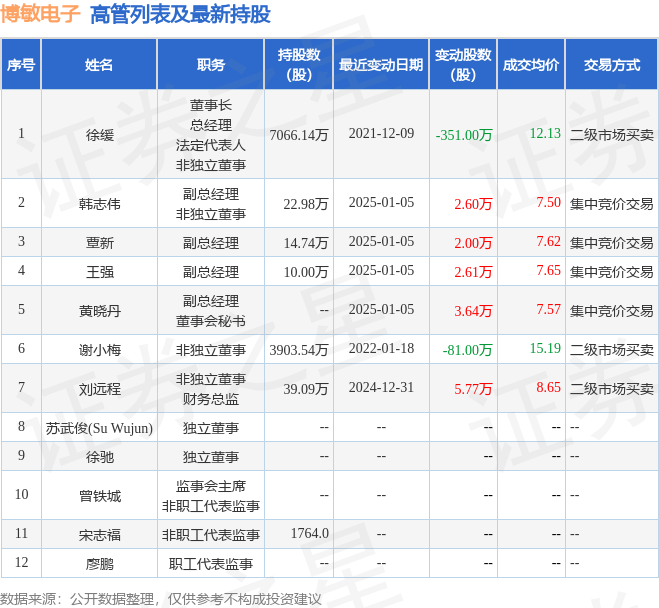Select executive name 徐缓 in row 1

[x=99, y=134]
